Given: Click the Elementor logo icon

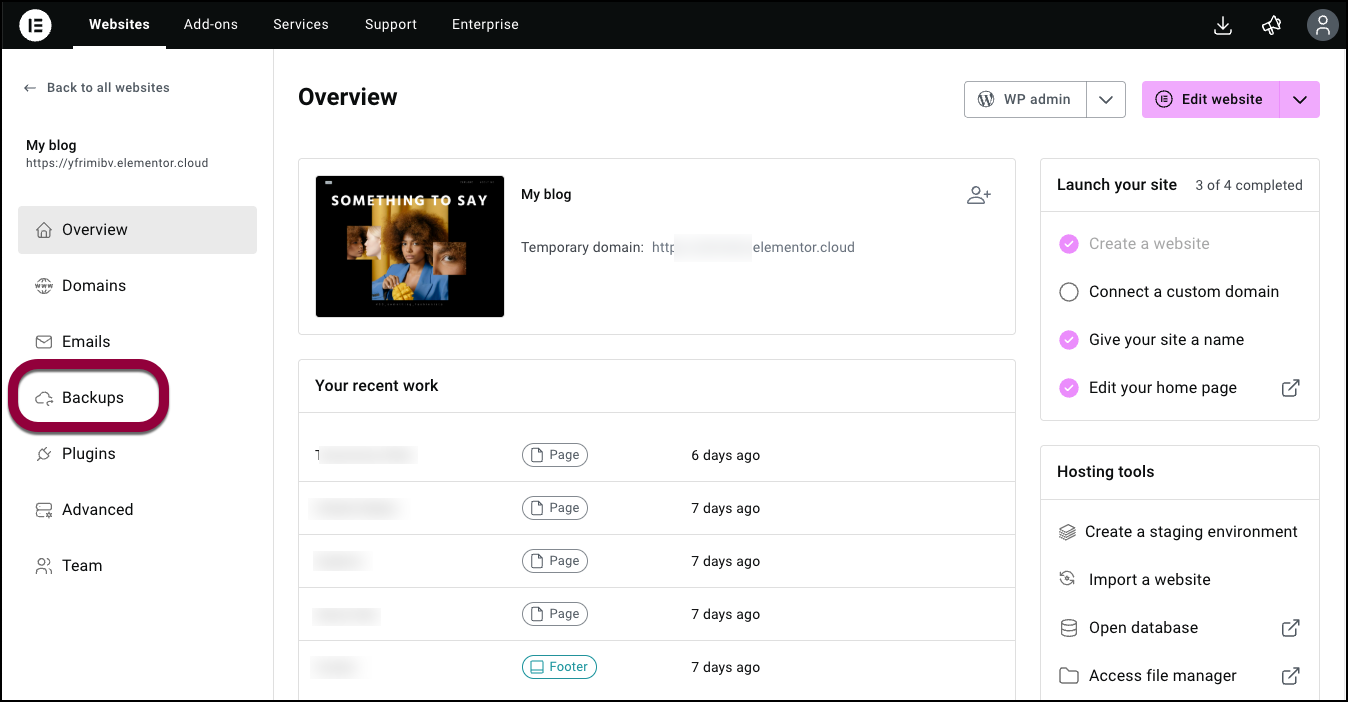Looking at the screenshot, I should pos(35,25).
